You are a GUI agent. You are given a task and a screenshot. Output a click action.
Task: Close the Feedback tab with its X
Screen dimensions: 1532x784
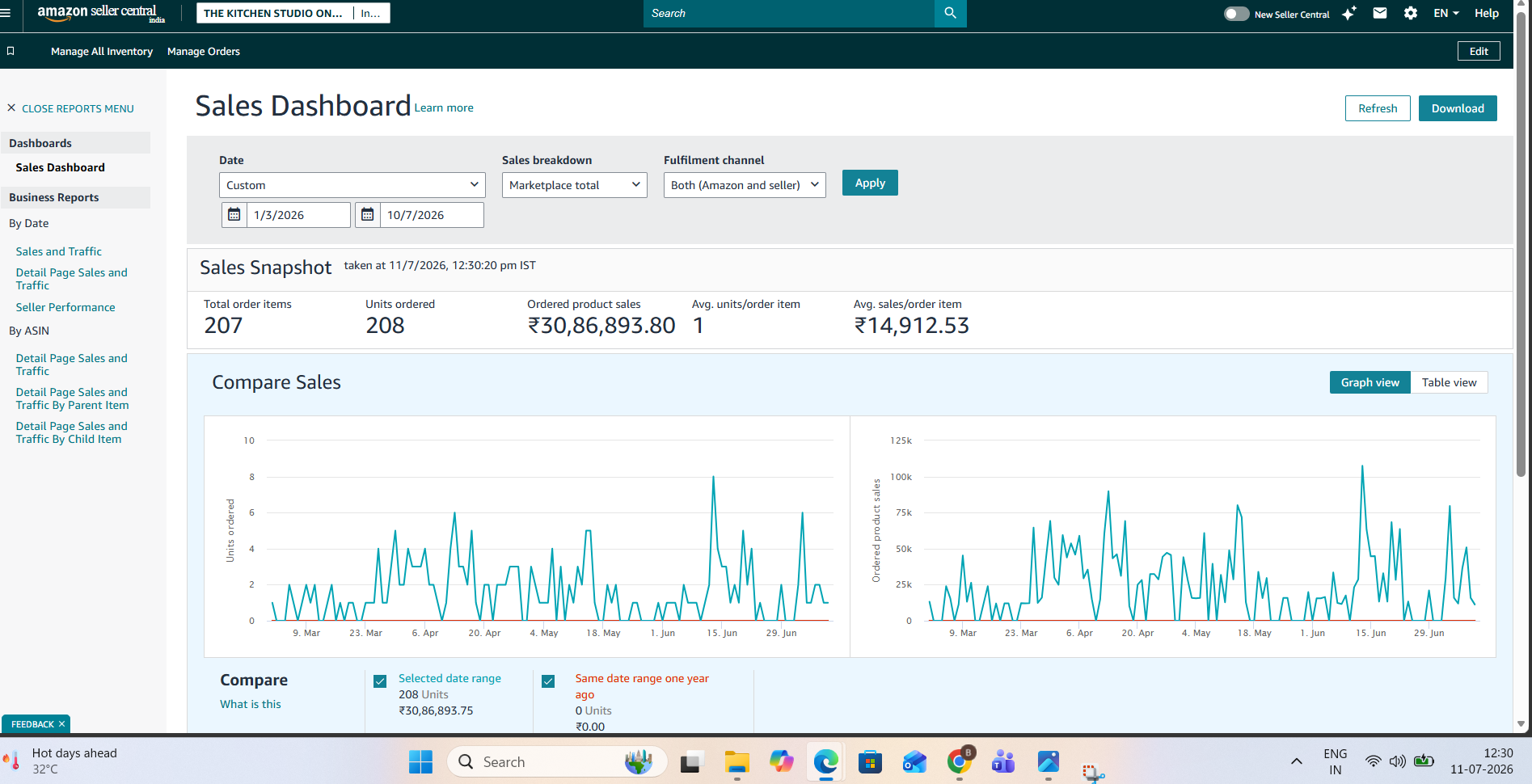click(61, 724)
